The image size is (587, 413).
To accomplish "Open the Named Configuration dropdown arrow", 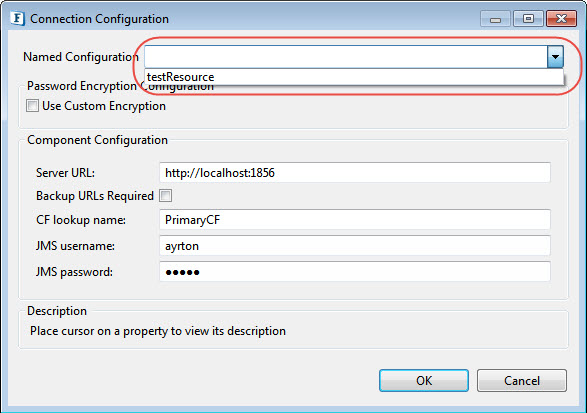I will pyautogui.click(x=555, y=57).
